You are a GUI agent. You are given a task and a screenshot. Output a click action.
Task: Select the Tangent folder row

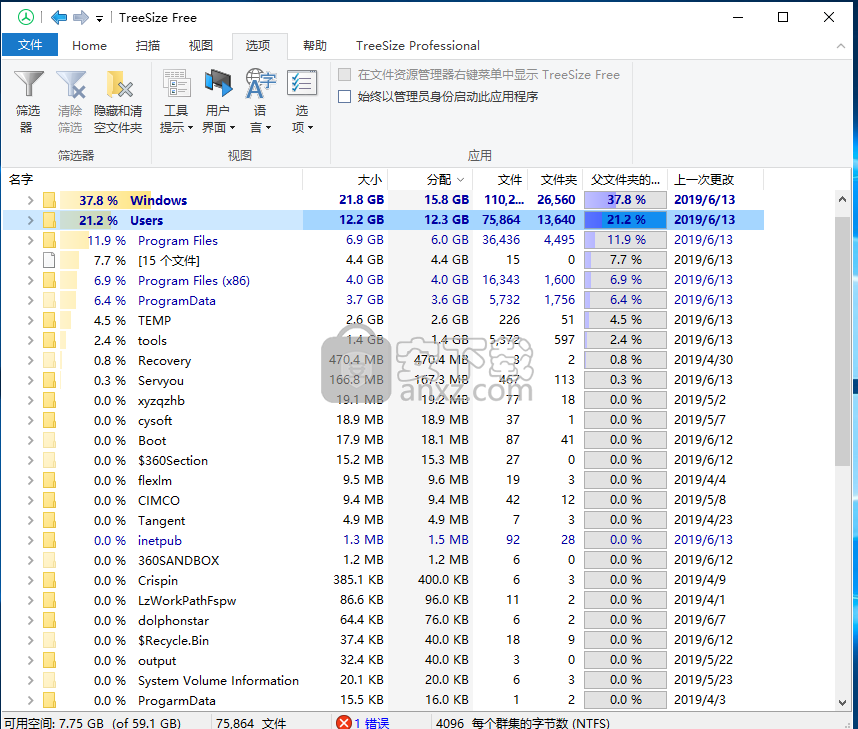pos(383,520)
